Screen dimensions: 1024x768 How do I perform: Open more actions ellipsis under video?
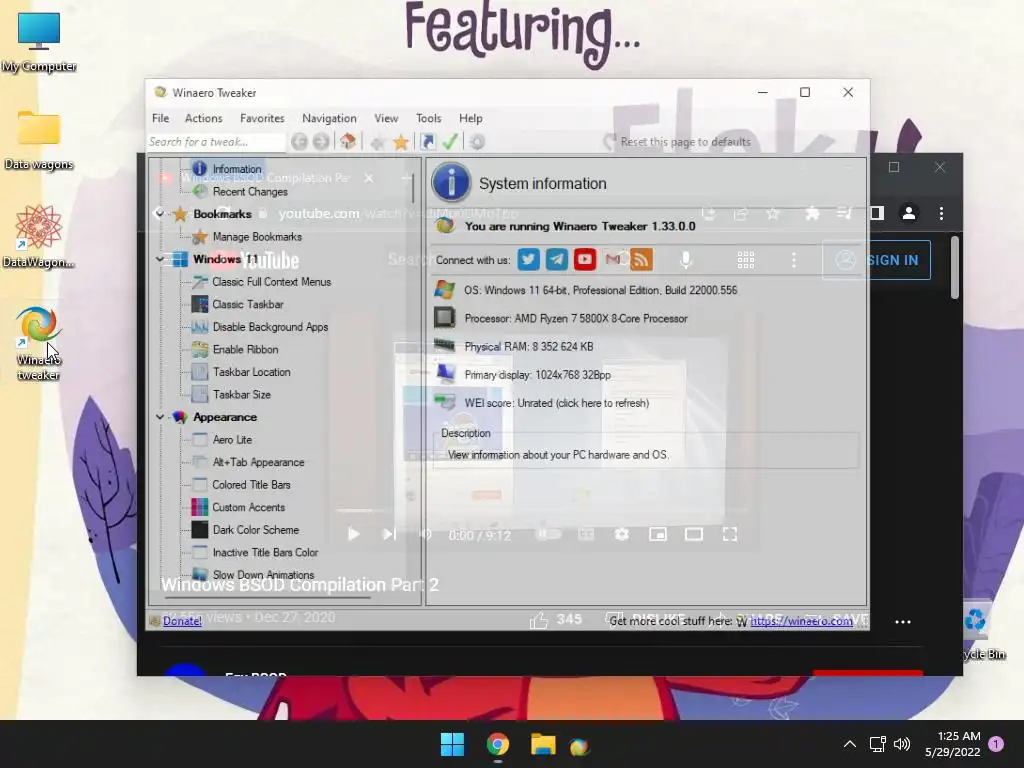(x=903, y=622)
